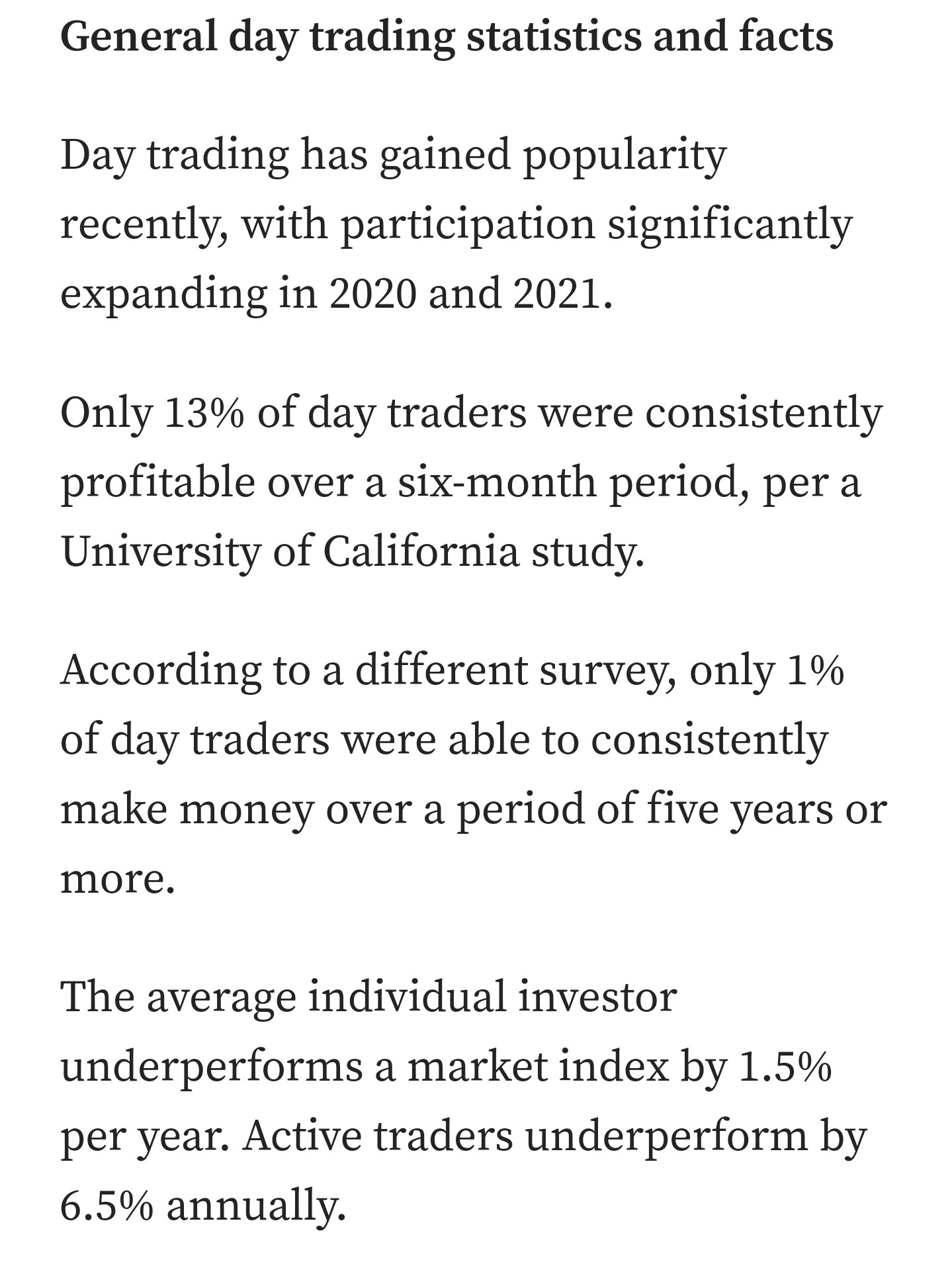Click the word underperforms
Viewport: 952px width, 1262px height.
tap(212, 1065)
